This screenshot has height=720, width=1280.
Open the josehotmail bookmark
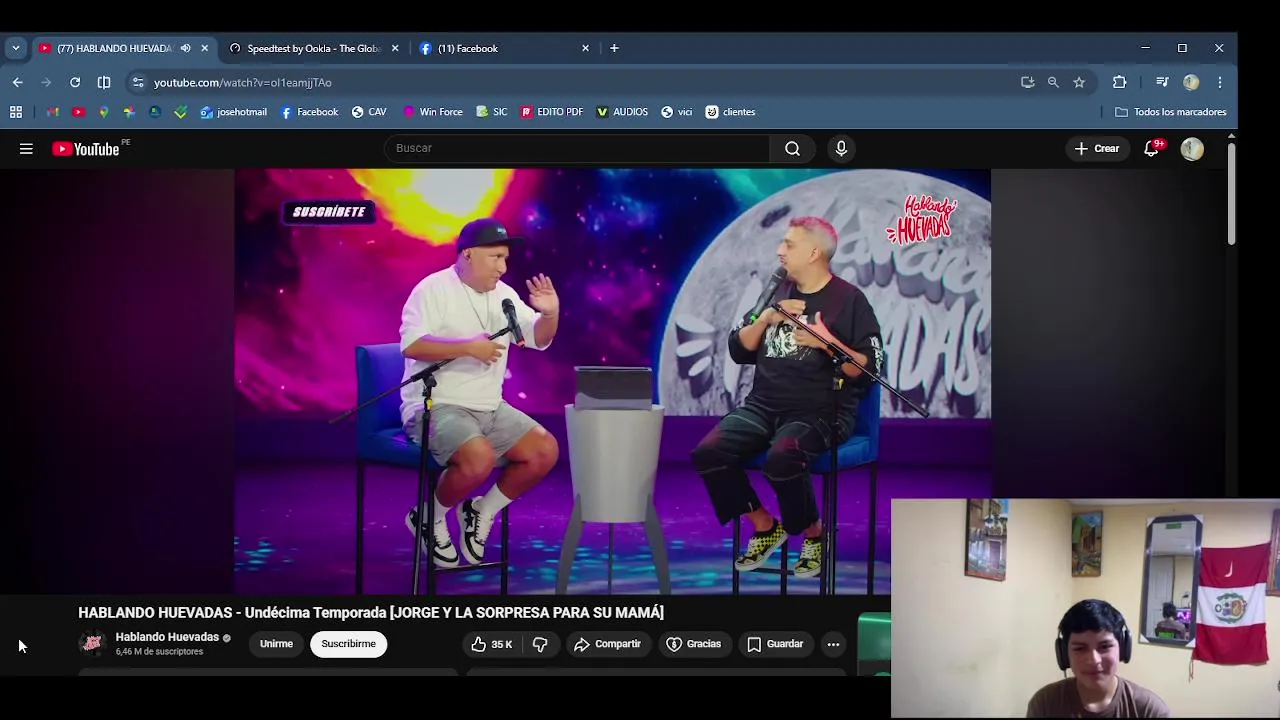(x=234, y=112)
